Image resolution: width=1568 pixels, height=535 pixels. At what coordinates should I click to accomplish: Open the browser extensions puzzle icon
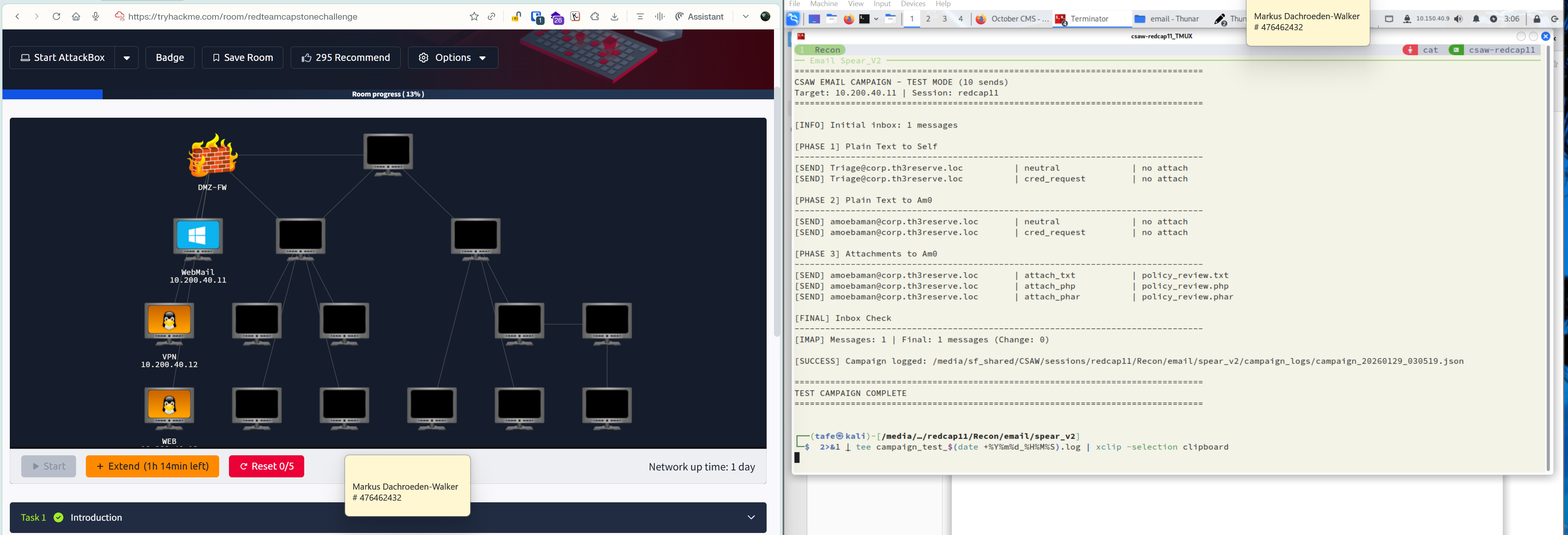[595, 16]
